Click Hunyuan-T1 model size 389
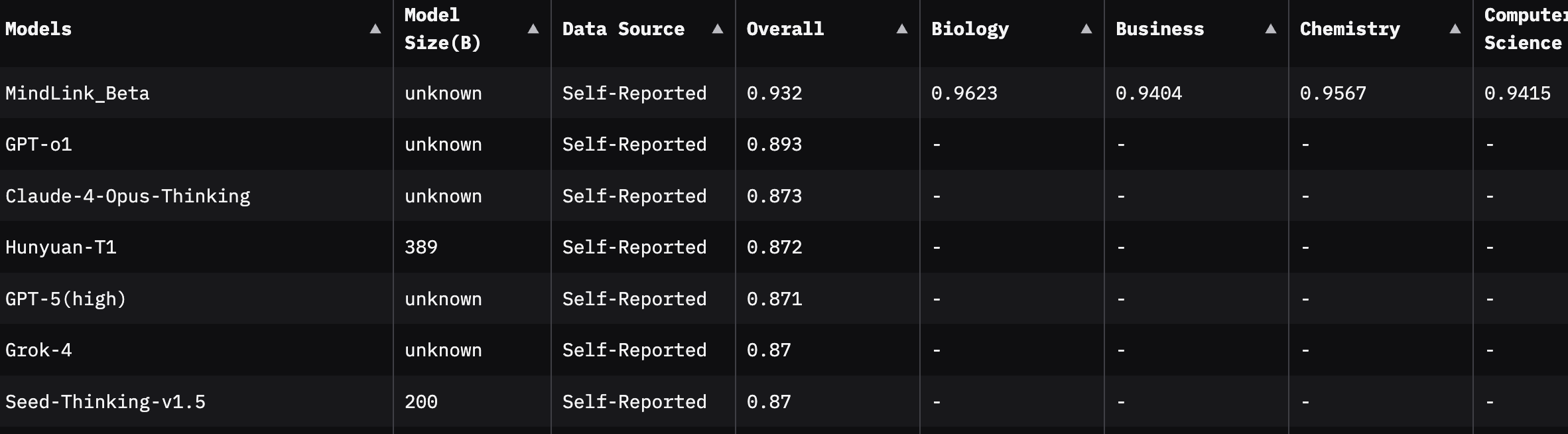This screenshot has width=1568, height=434. [421, 248]
